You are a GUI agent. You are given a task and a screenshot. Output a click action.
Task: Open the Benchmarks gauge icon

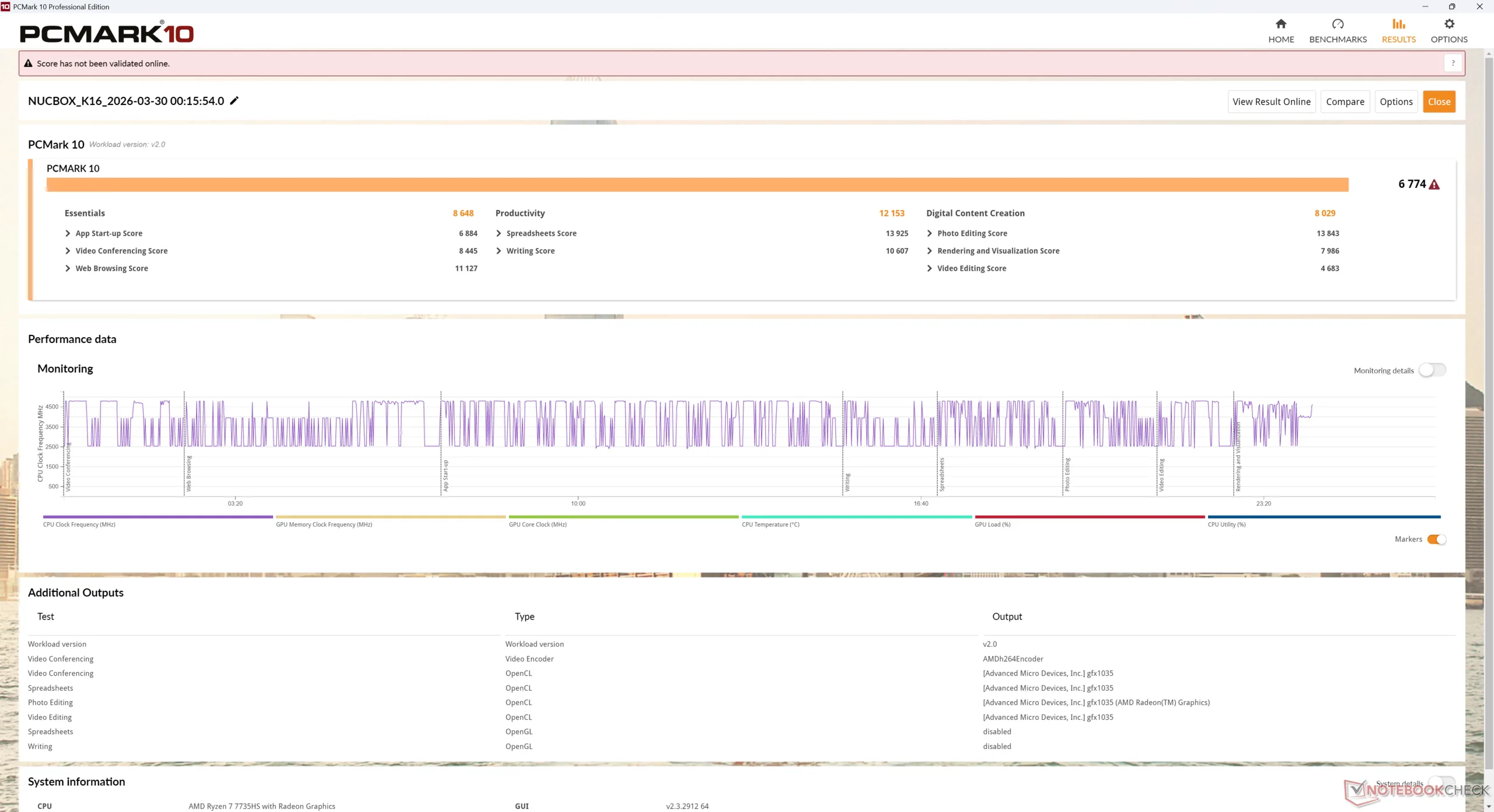tap(1337, 24)
